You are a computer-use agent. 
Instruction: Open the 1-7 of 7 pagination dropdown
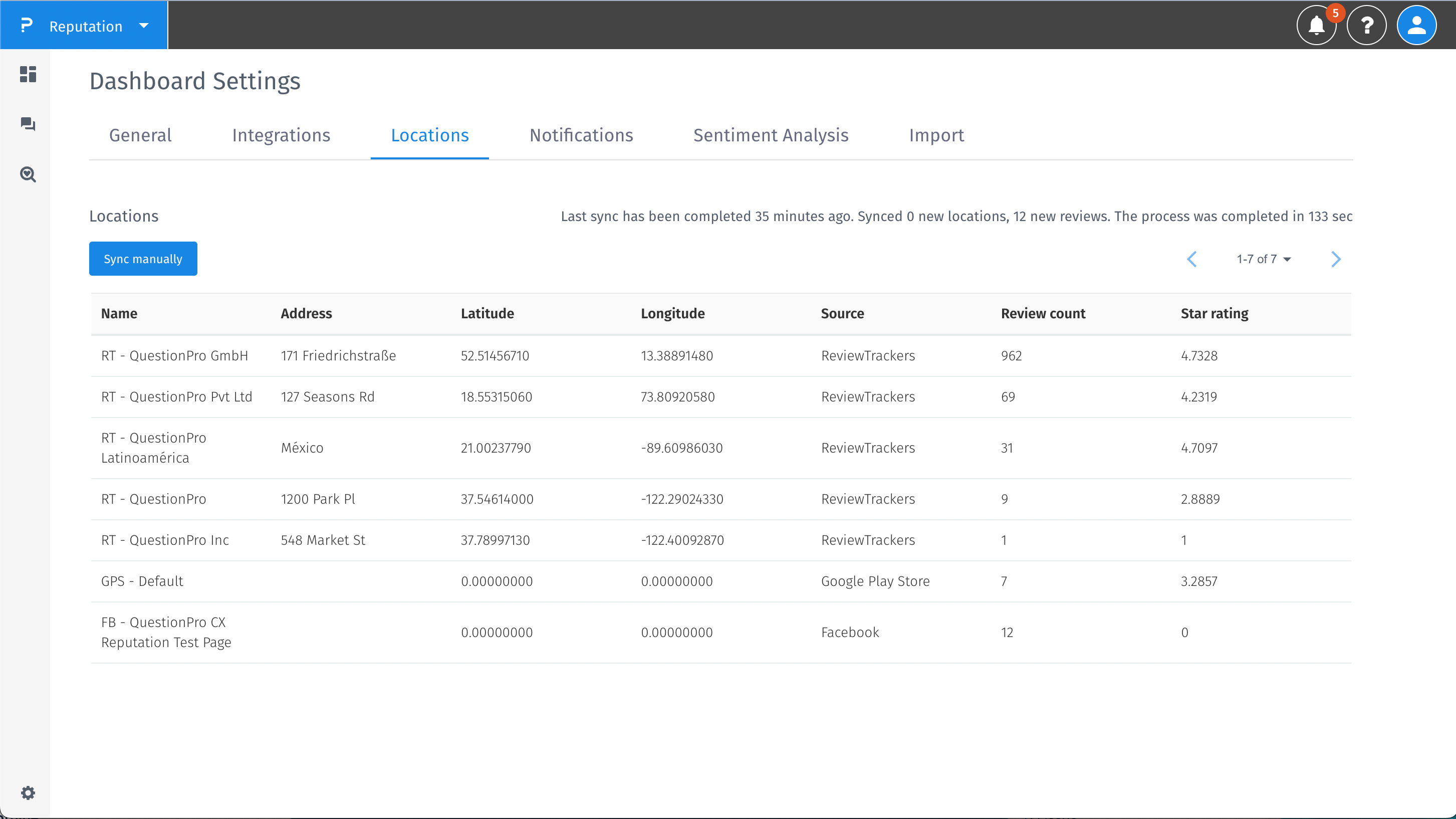tap(1263, 259)
